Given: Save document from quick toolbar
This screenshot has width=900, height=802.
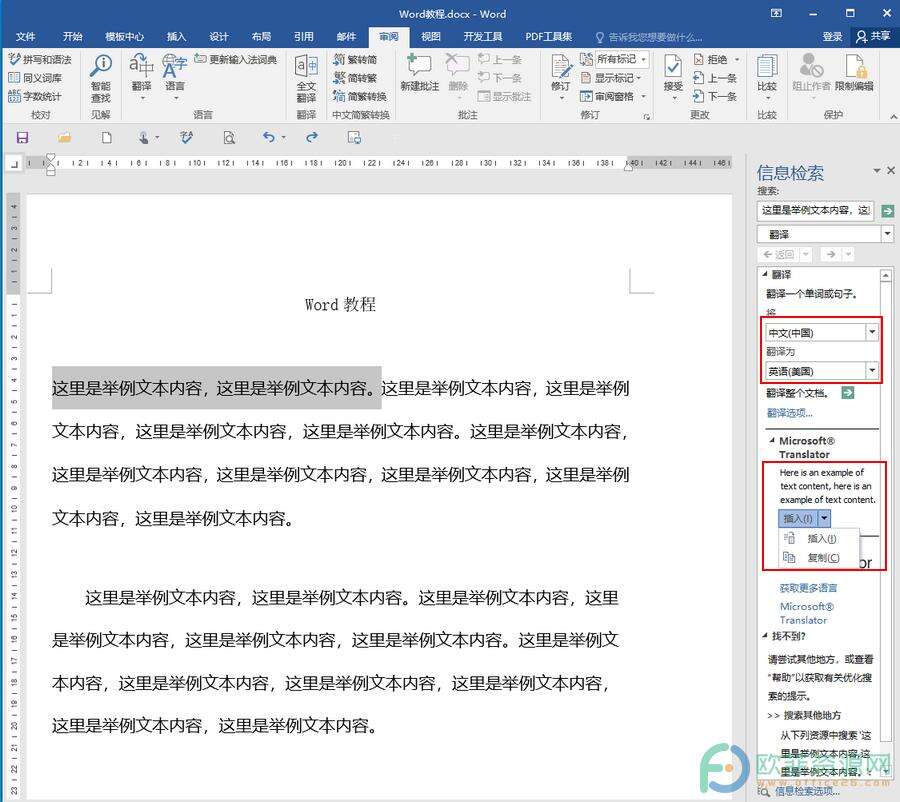Looking at the screenshot, I should click(22, 137).
